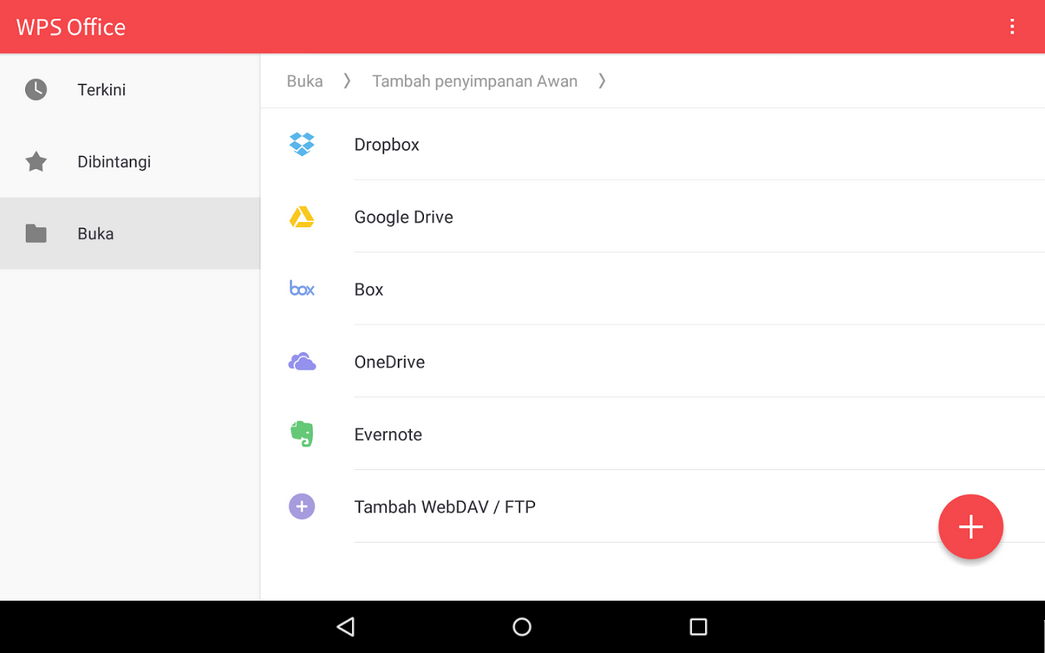Click chevron after Tambah penyimpanan Awan
Viewport: 1045px width, 653px height.
point(602,81)
